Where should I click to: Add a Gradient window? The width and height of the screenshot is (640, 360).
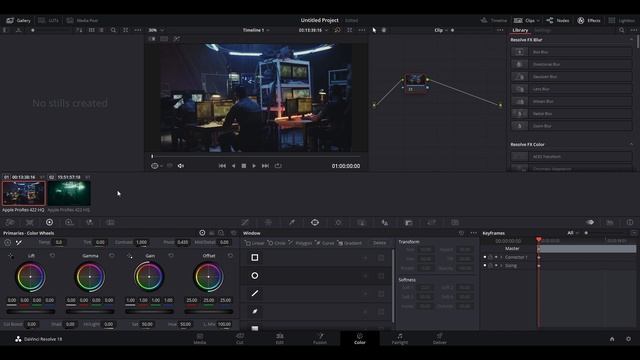tap(349, 243)
